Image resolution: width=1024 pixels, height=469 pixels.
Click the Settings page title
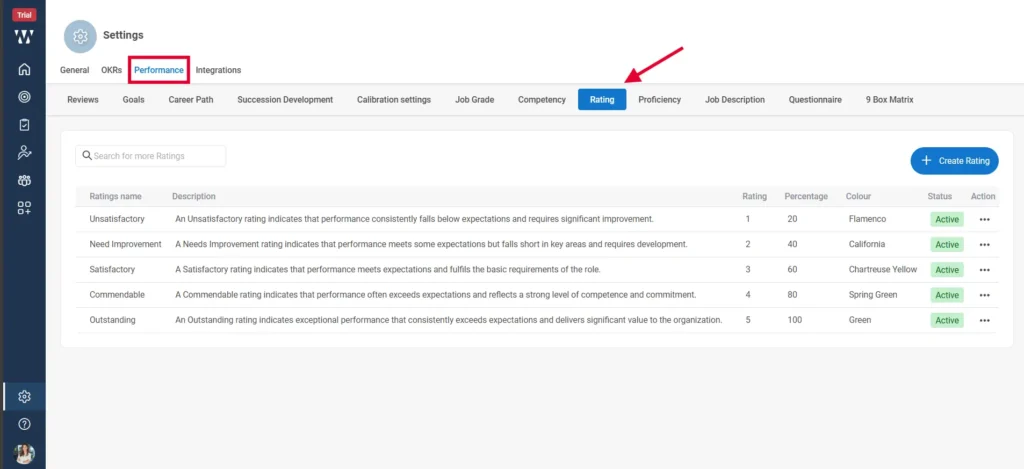[x=123, y=35]
